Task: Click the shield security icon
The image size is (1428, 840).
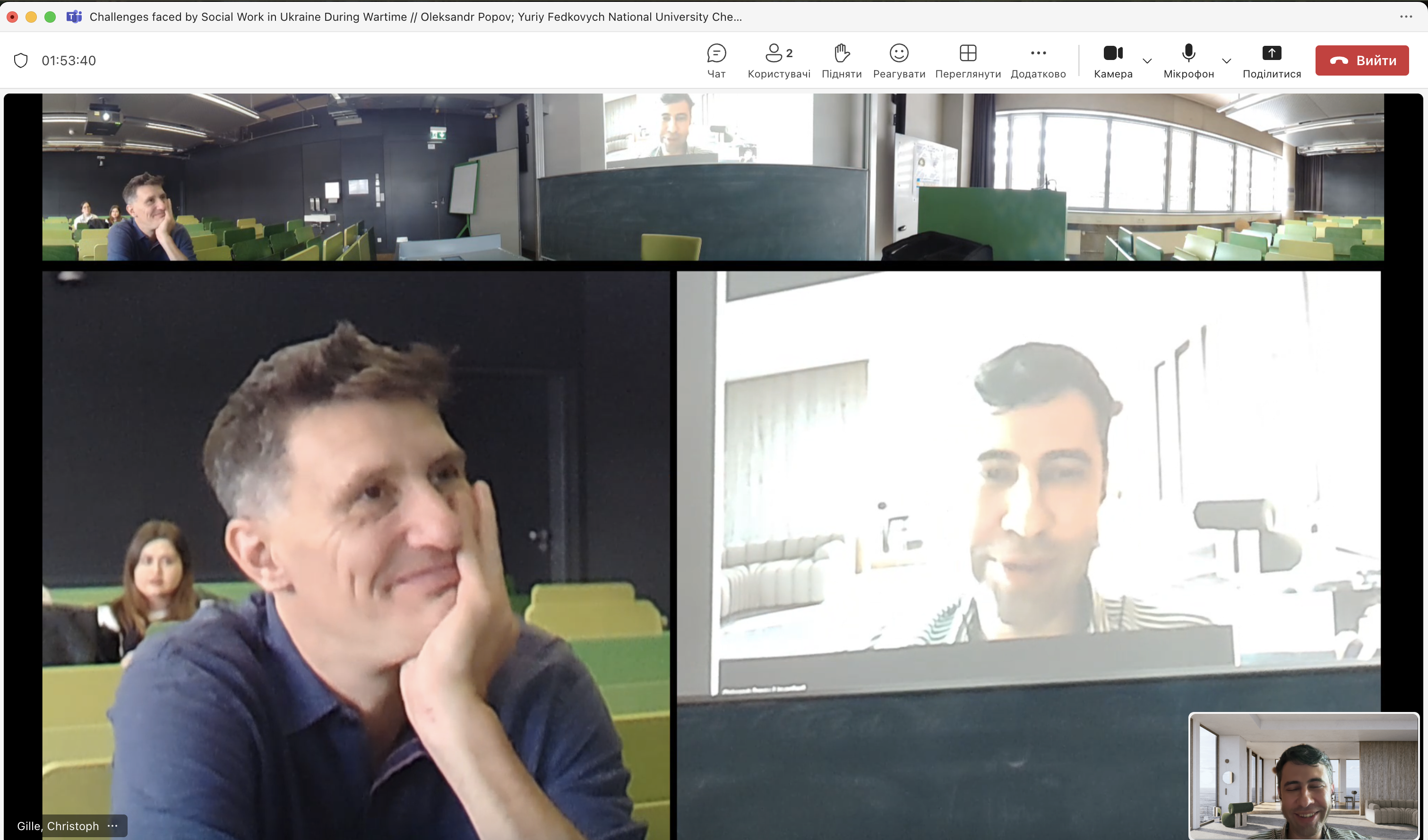Action: coord(21,60)
